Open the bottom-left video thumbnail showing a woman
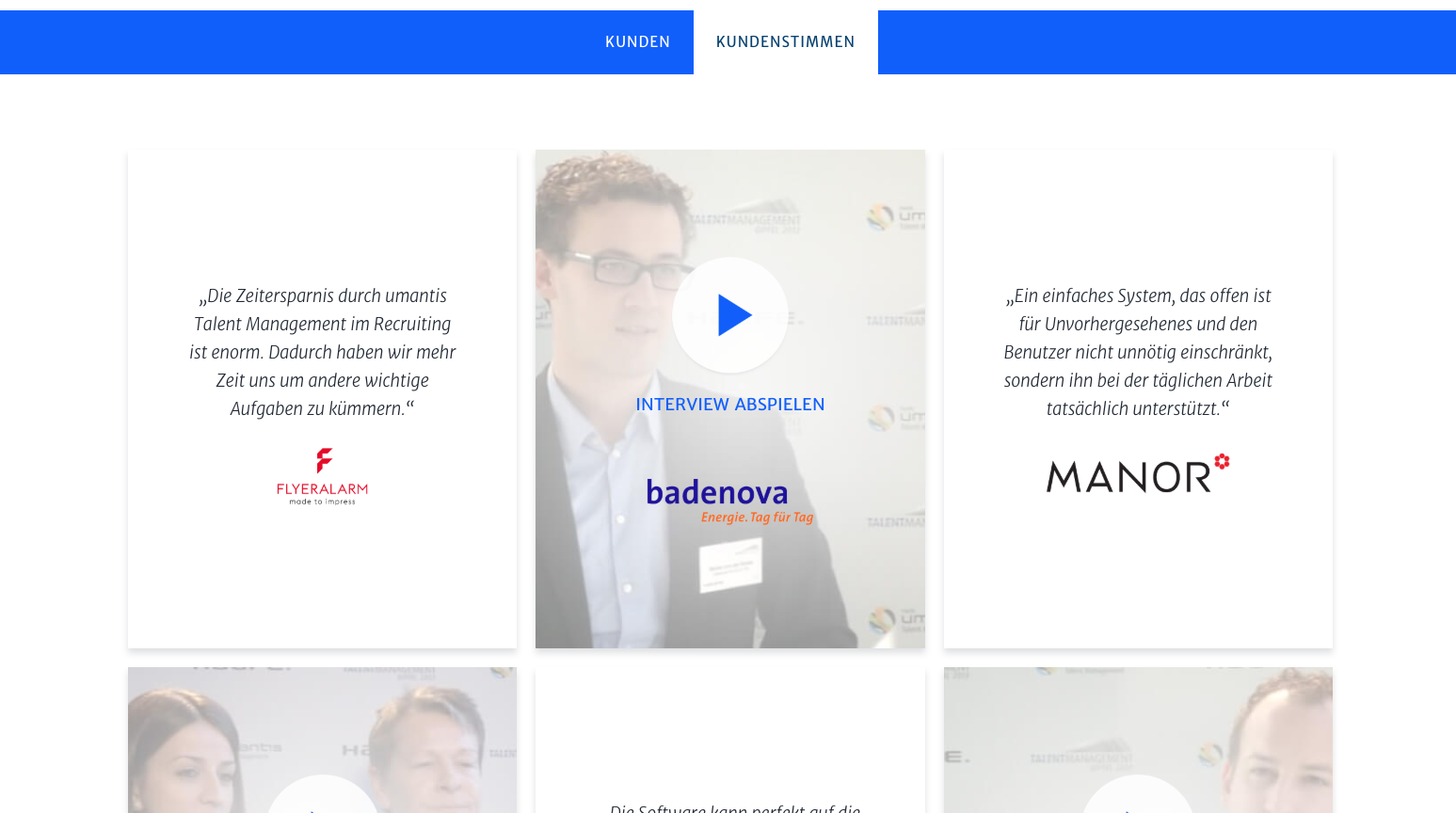Screen dimensions: 1456x813 322,741
